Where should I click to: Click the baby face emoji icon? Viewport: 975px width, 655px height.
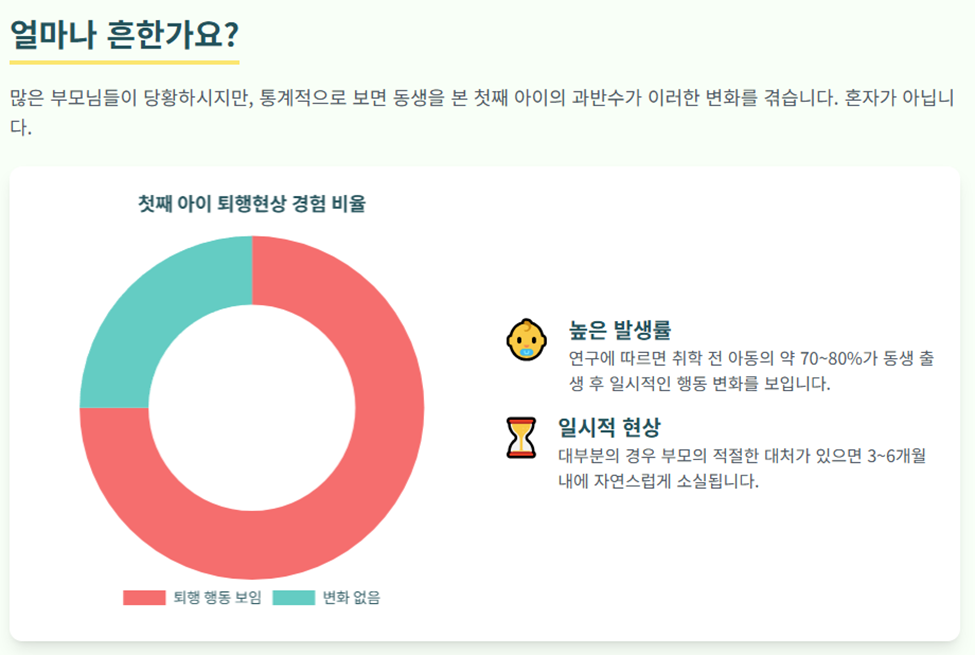pyautogui.click(x=526, y=339)
